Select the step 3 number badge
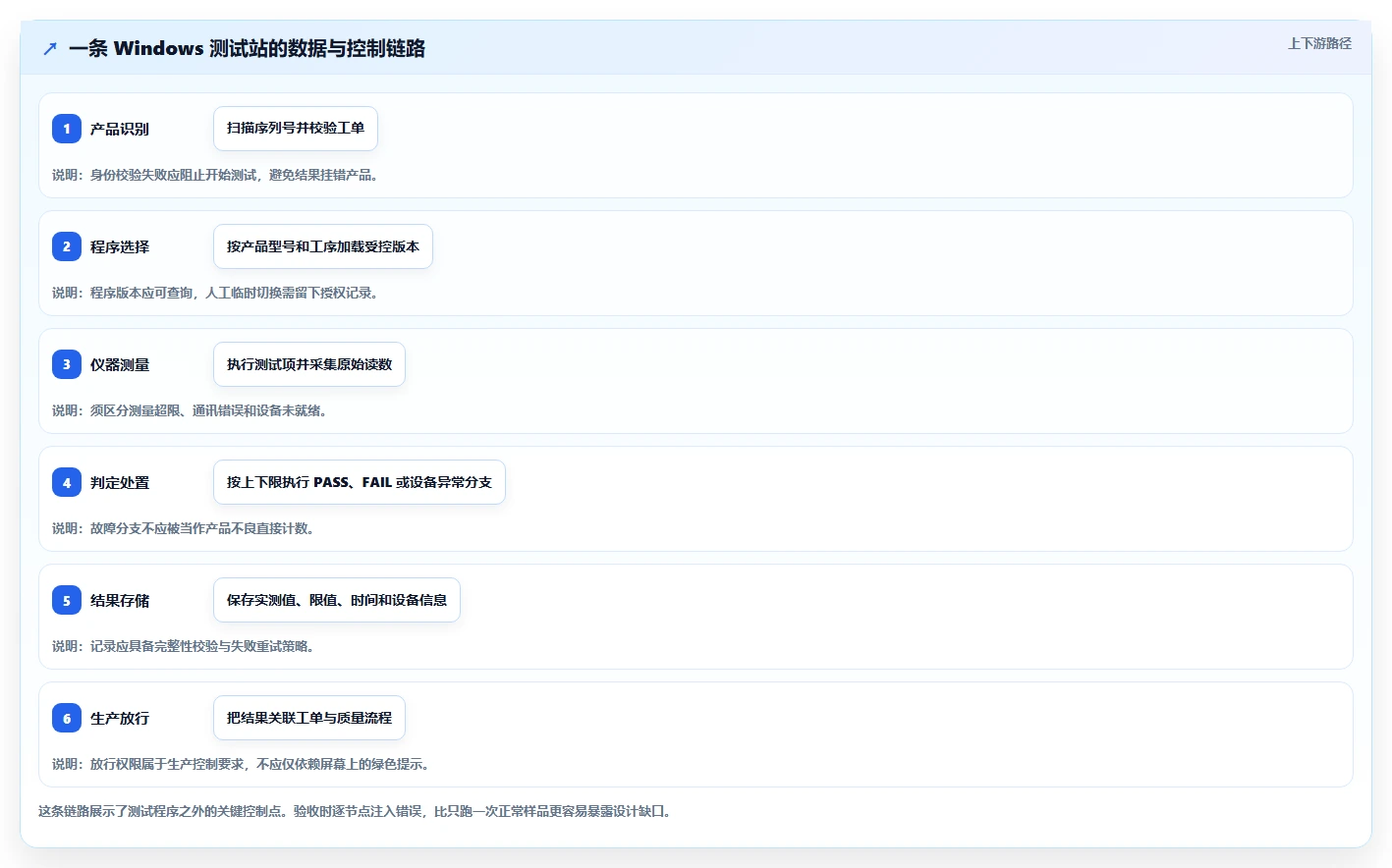The width and height of the screenshot is (1392, 868). click(x=67, y=364)
